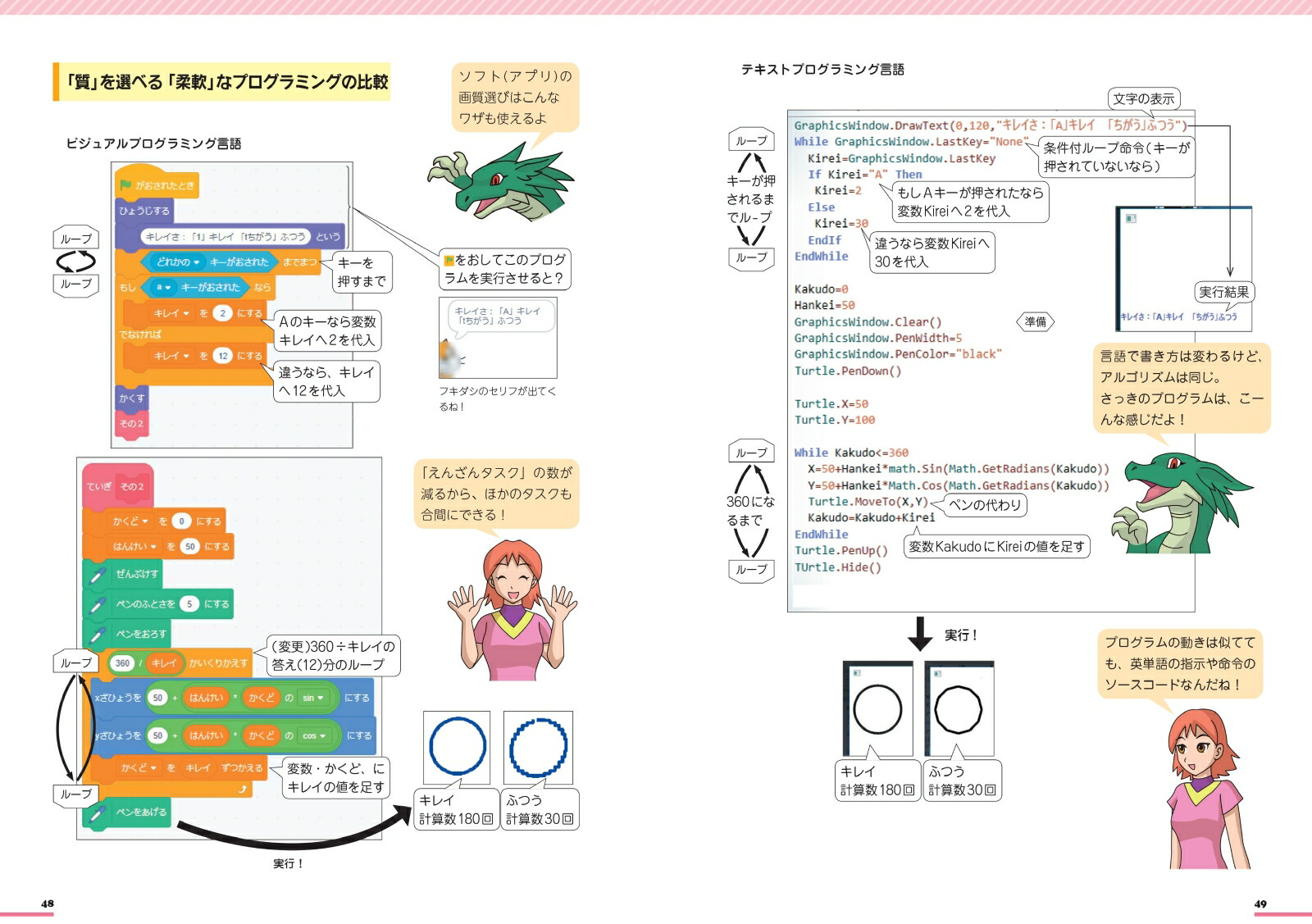Click the small green flag in the callout
The image size is (1312, 924).
pos(449,260)
